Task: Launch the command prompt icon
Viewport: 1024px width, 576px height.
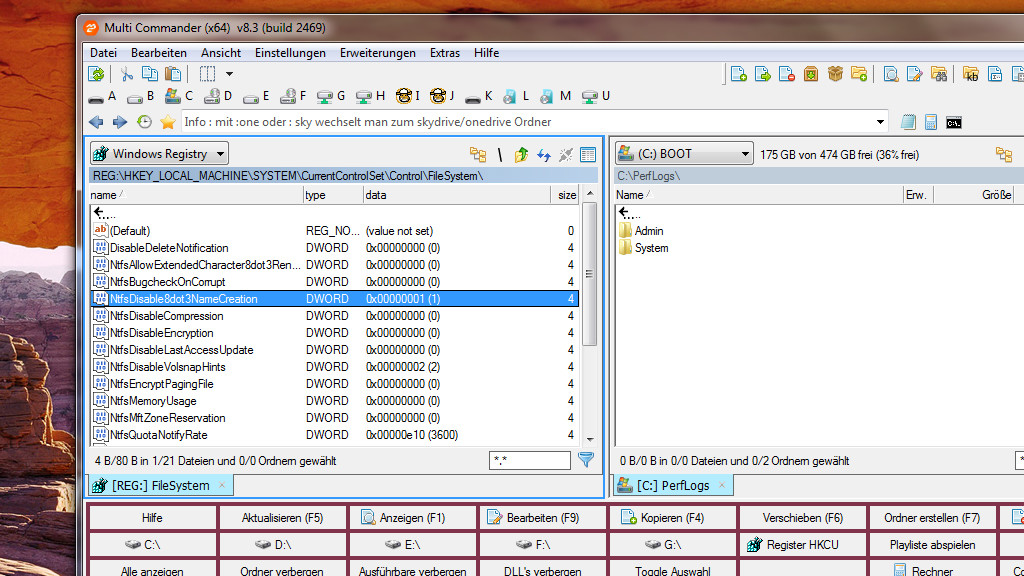Action: pyautogui.click(x=954, y=122)
